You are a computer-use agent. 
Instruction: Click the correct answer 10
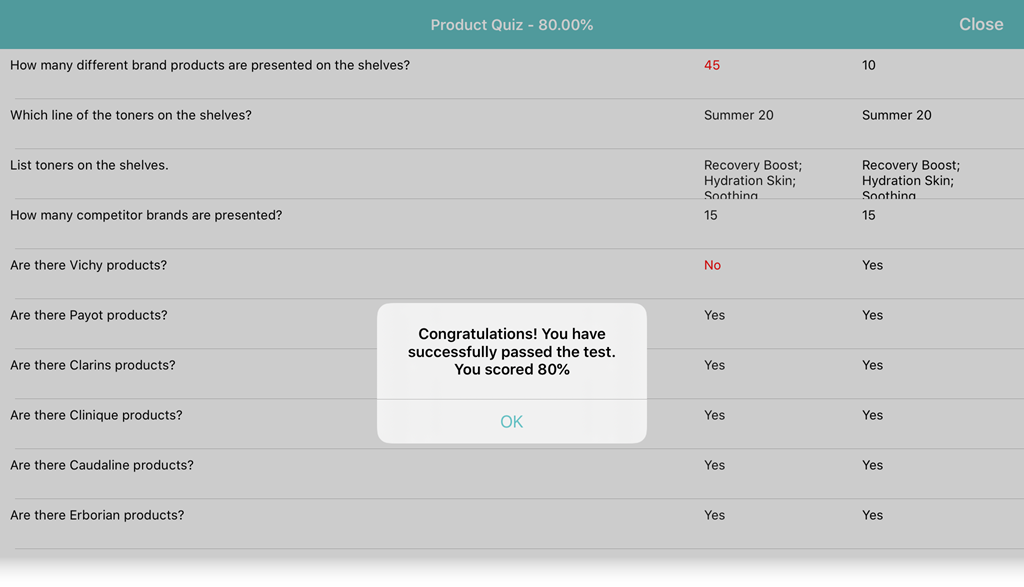pyautogui.click(x=869, y=65)
